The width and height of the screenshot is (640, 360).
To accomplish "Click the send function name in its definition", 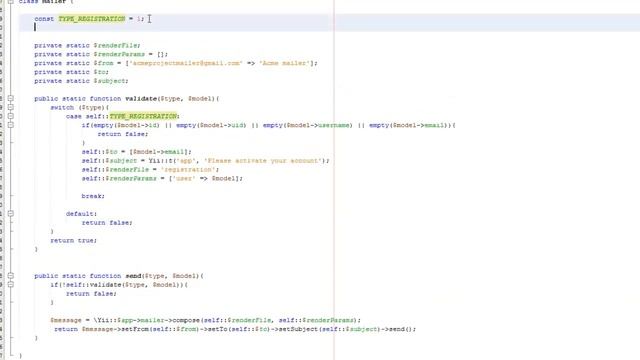I will click(133, 276).
